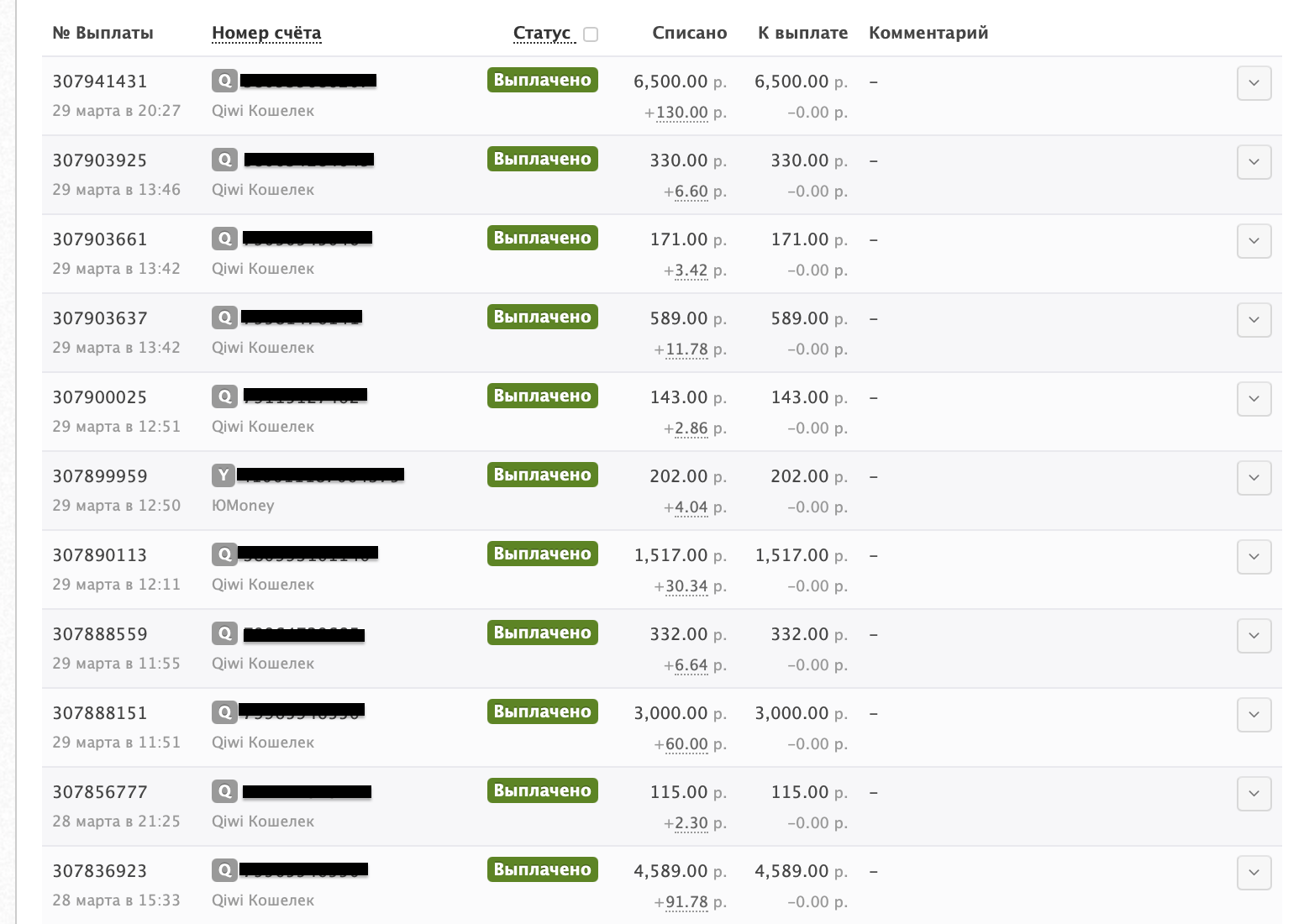The image size is (1304, 924).
Task: Click Выплачено badge for payout 307903661
Action: (x=543, y=238)
